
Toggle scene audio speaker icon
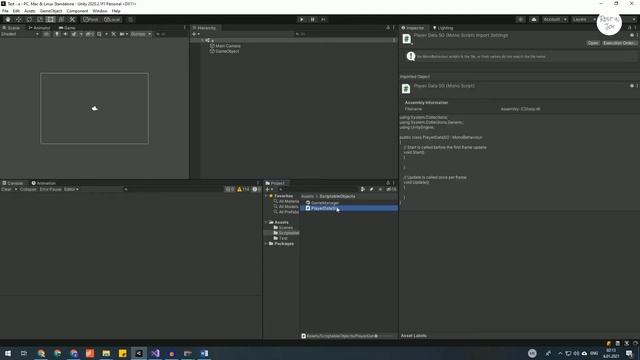65,34
